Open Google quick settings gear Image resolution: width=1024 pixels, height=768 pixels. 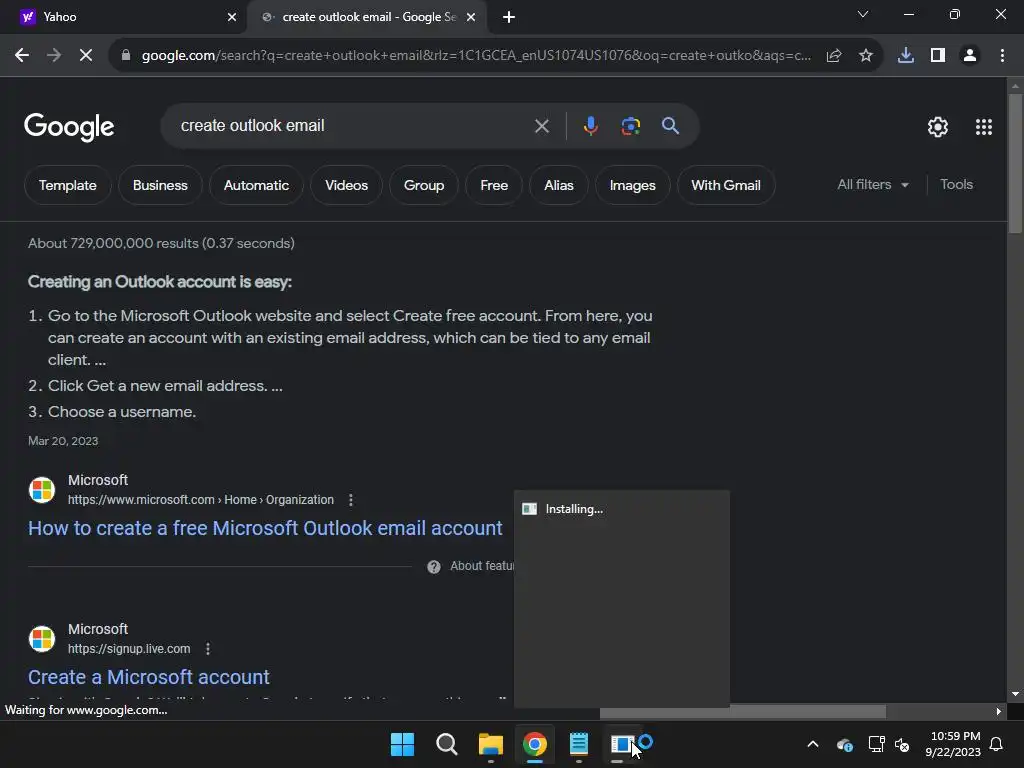938,127
